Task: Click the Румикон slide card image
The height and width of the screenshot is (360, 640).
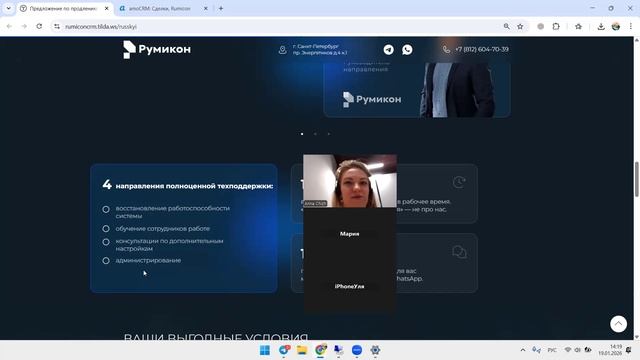Action: click(x=417, y=90)
